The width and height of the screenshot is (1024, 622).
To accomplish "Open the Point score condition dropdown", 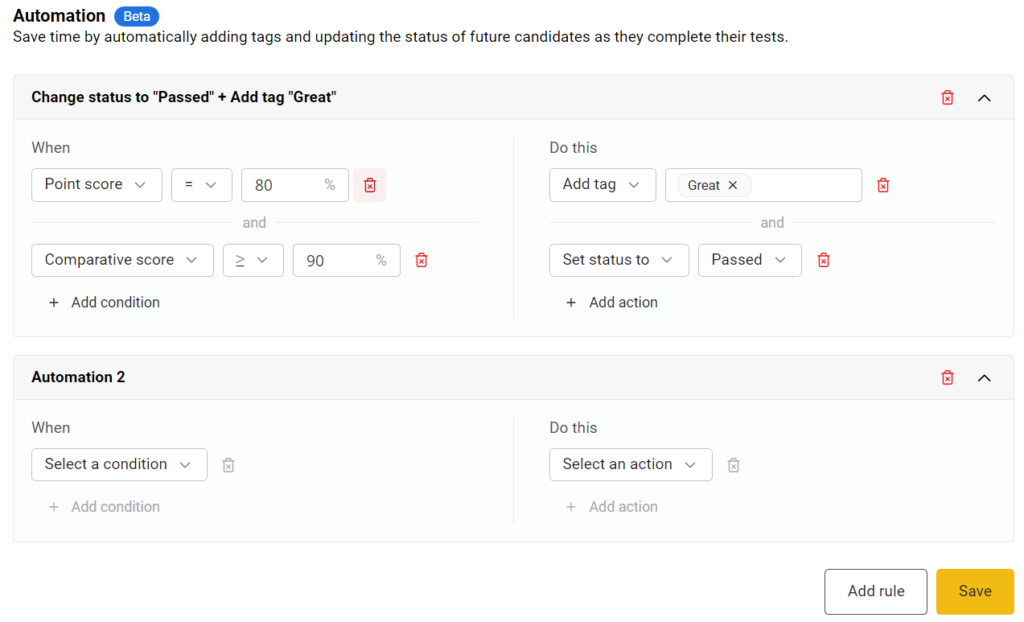I will point(96,185).
